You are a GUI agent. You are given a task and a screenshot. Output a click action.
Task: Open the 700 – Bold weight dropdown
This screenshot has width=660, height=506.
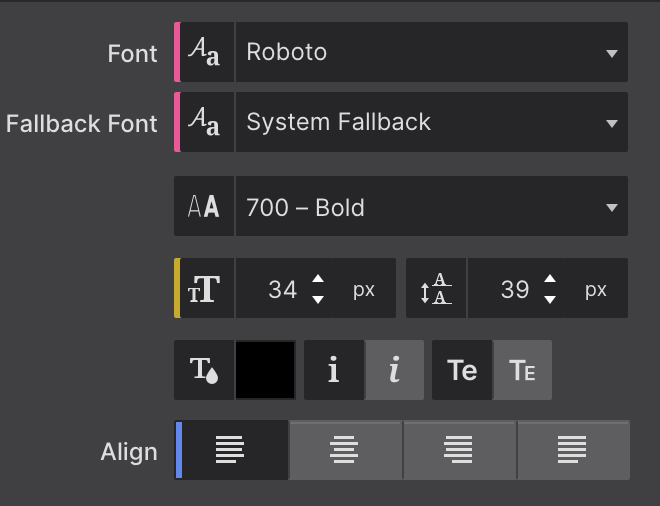tap(431, 206)
